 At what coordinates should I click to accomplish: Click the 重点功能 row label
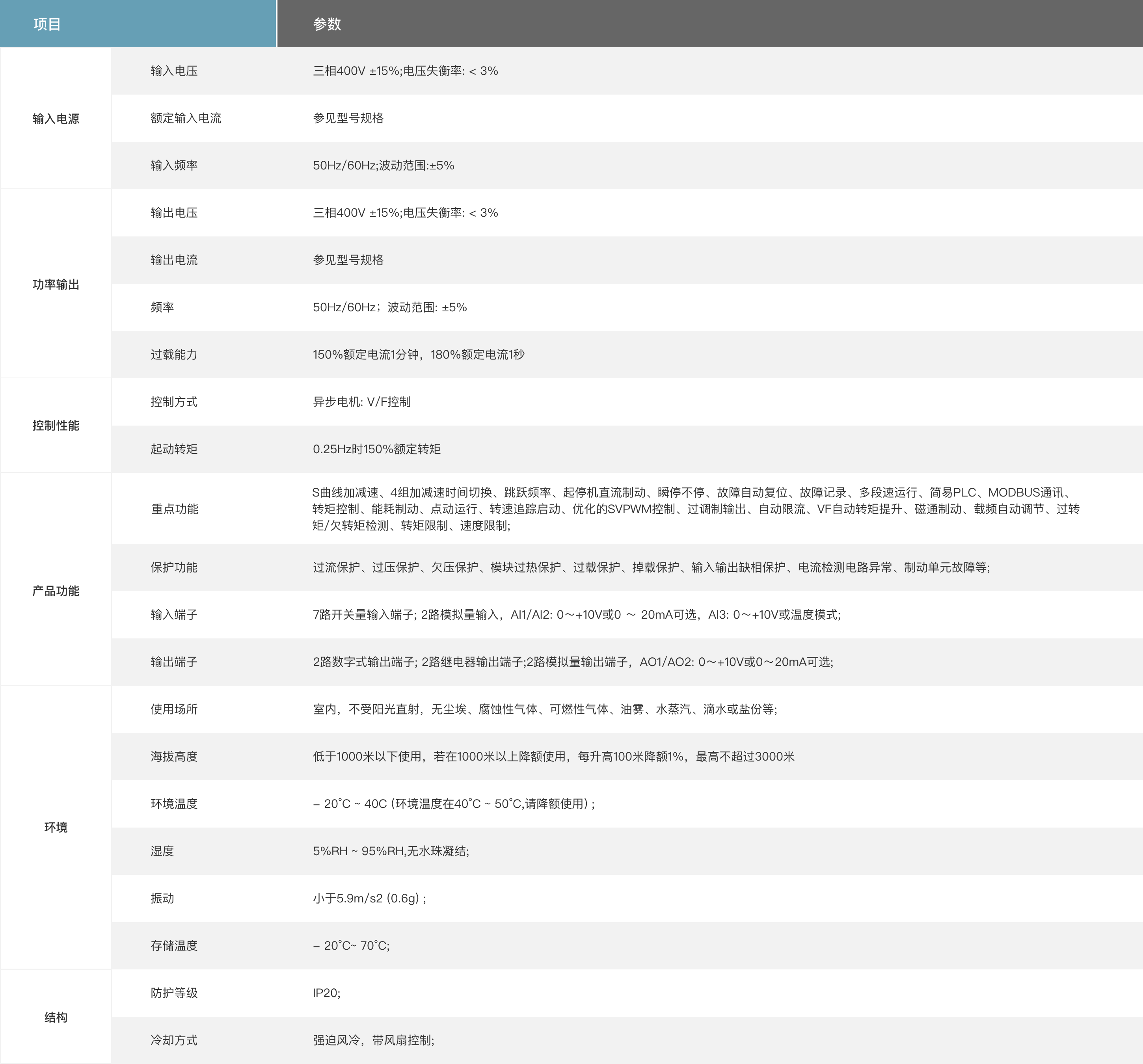[174, 509]
